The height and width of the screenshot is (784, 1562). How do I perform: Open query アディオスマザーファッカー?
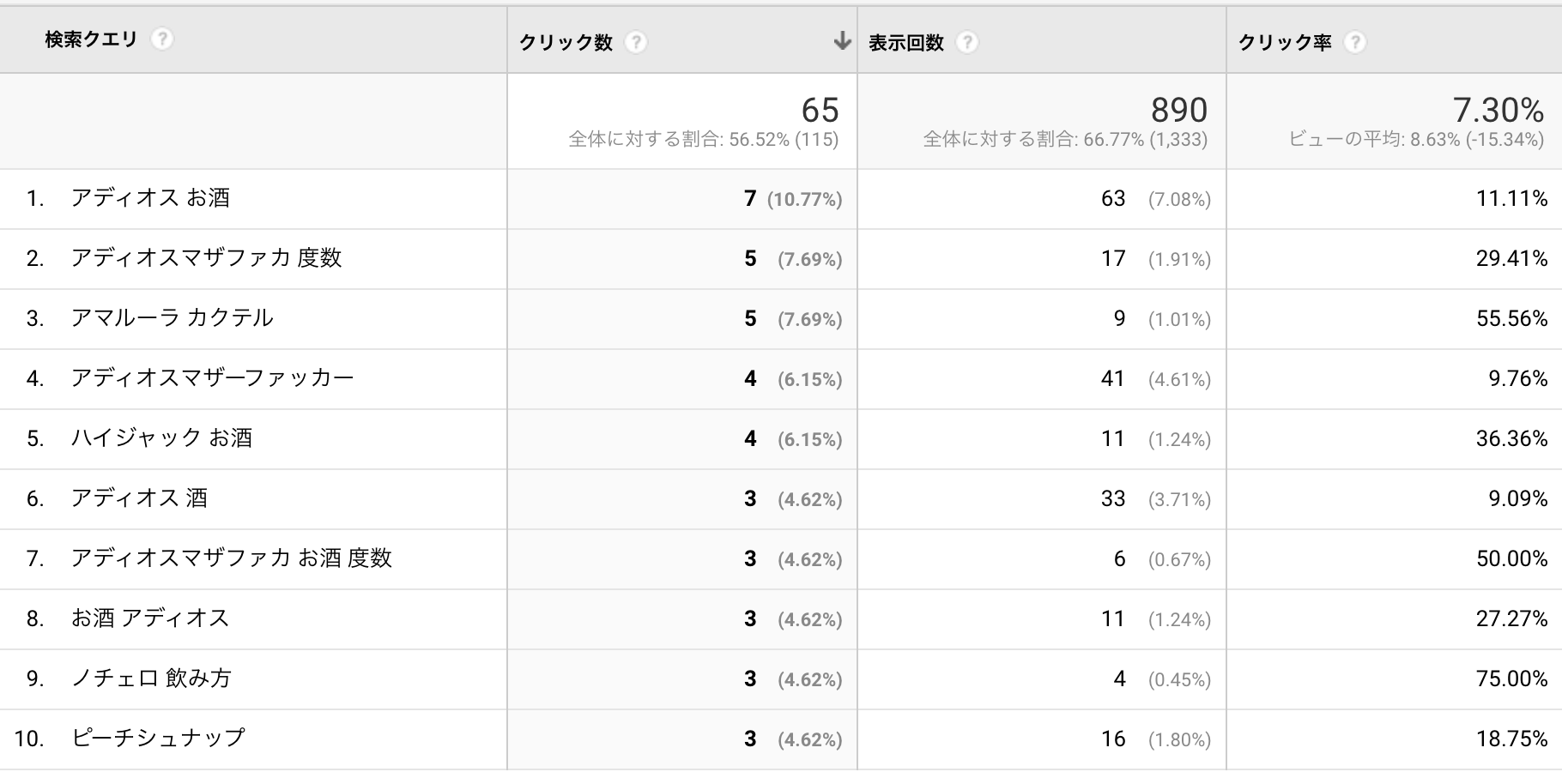[212, 378]
